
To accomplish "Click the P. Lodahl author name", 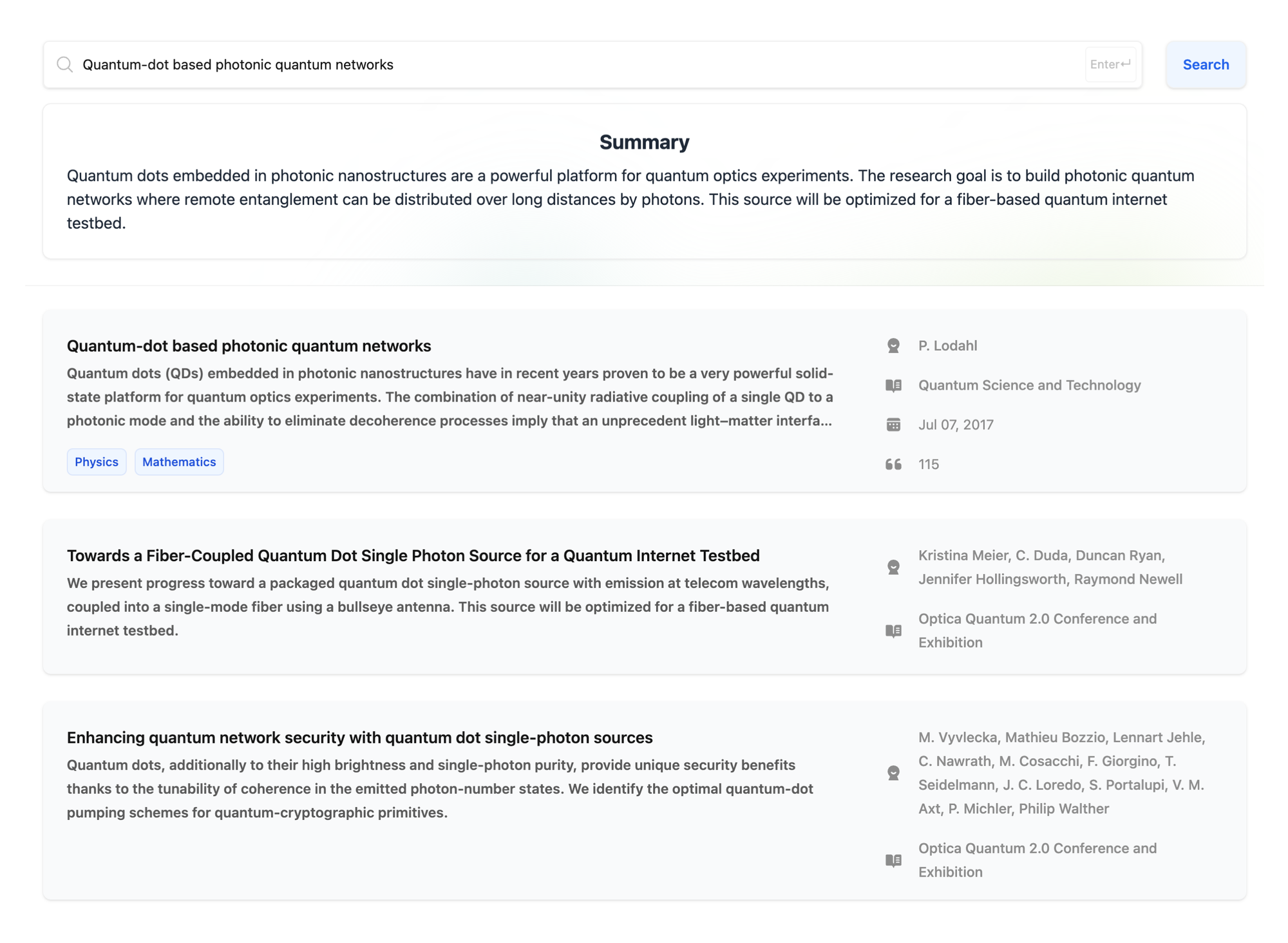I will pos(947,346).
